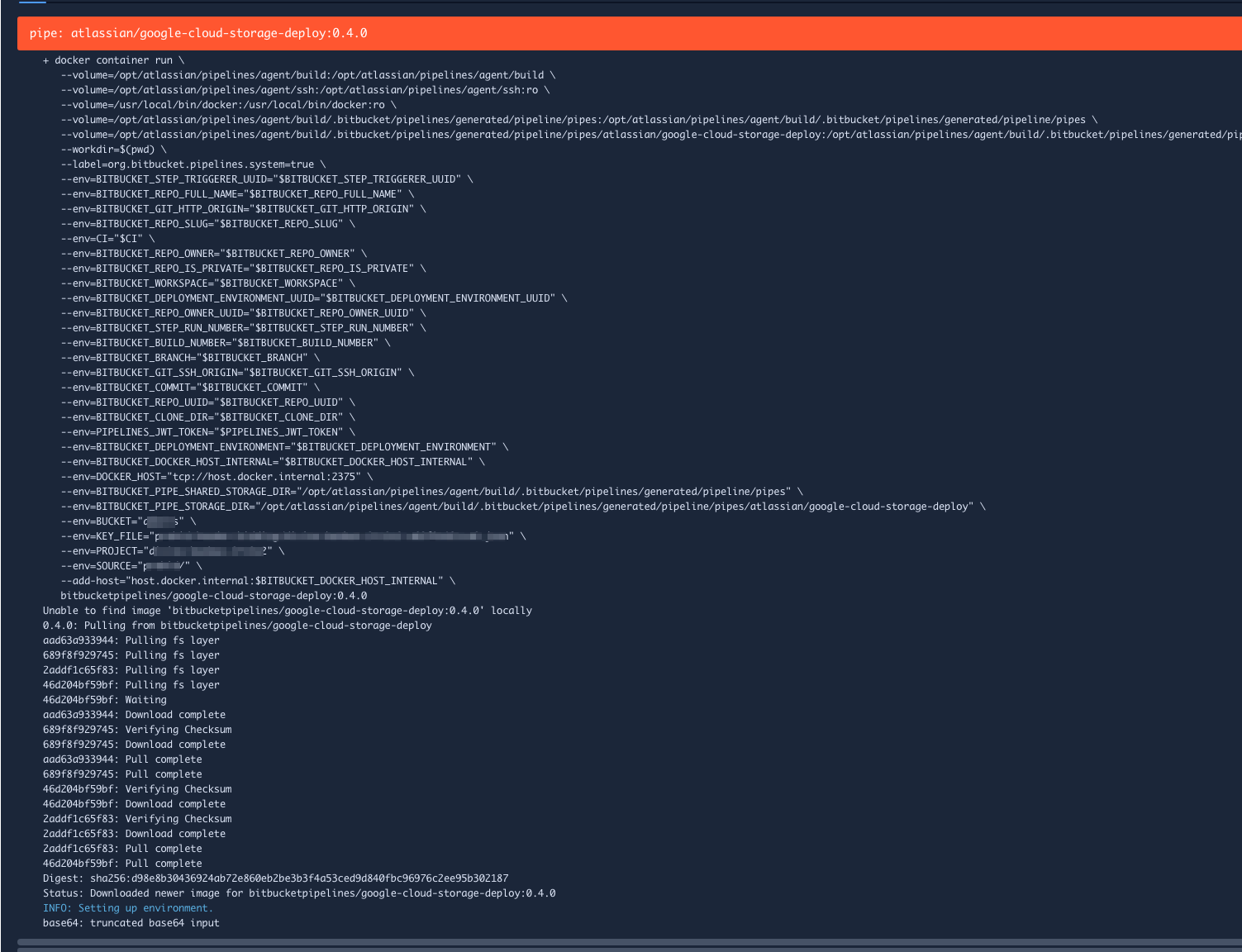Click the --env=BITBUCKET_BRANCH line
The height and width of the screenshot is (952, 1242).
[x=190, y=358]
